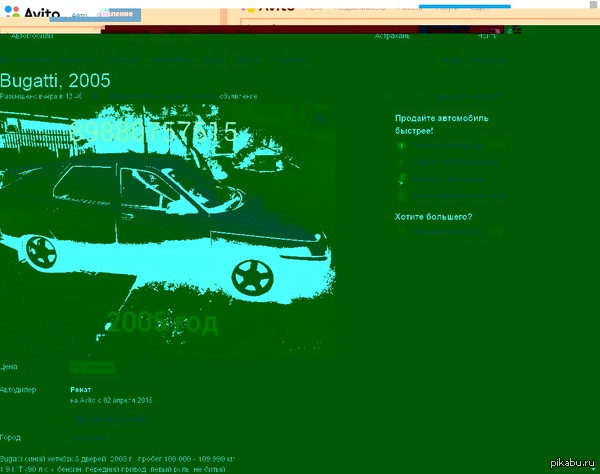This screenshot has width=600, height=474.
Task: Click the posted-yesterday timestamp text
Action: (x=41, y=96)
